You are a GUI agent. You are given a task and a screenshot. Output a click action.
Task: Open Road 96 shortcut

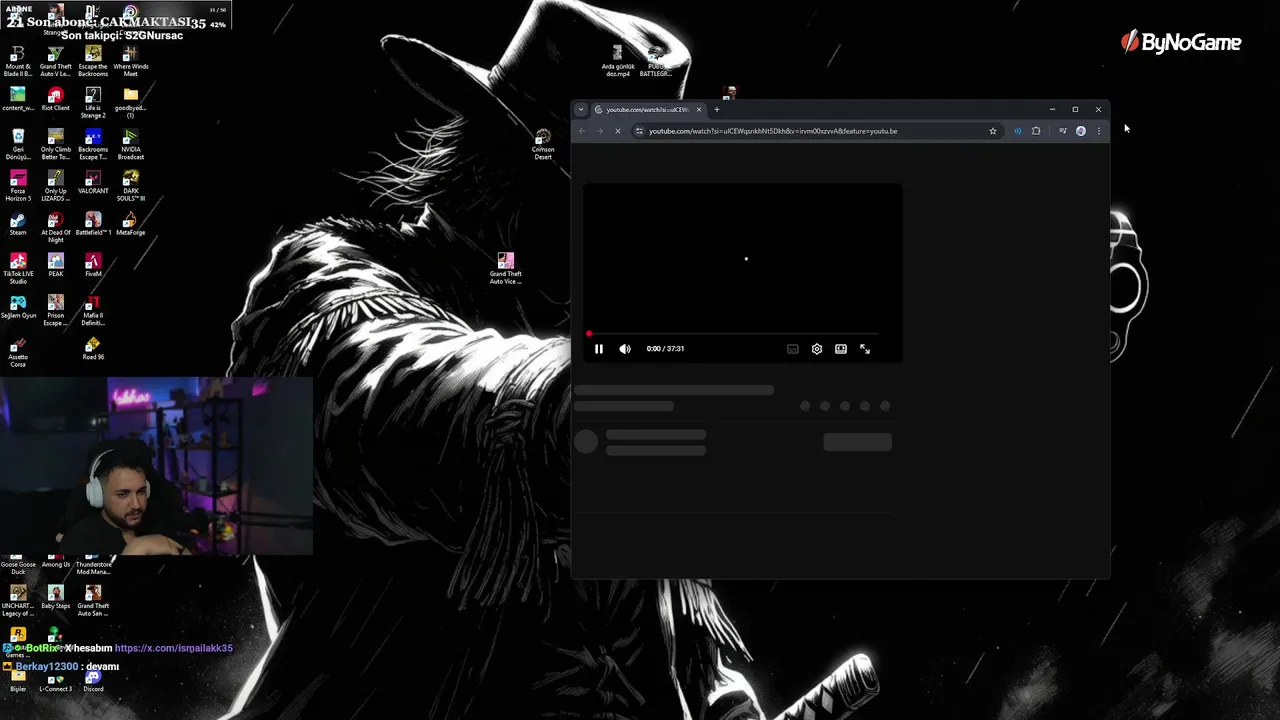point(93,348)
